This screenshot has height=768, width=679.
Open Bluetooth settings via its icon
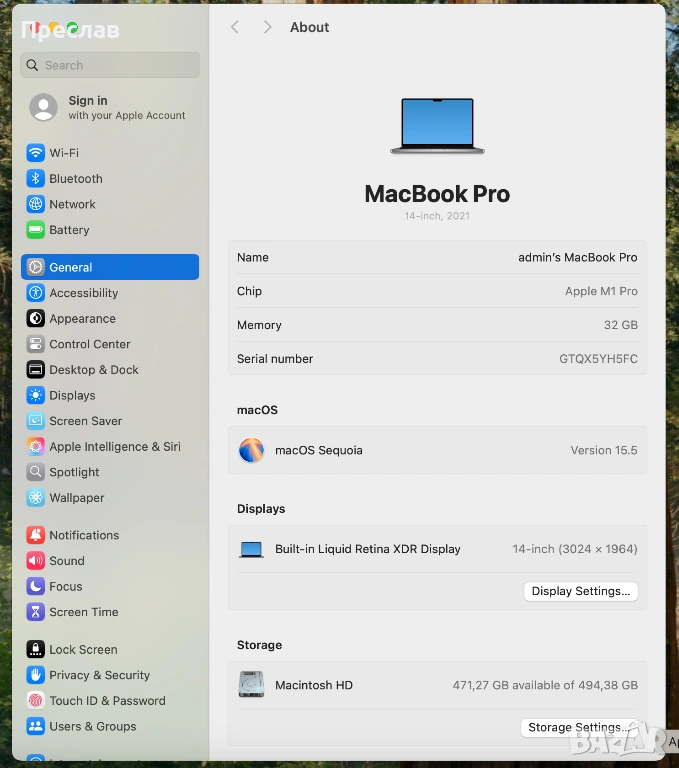point(36,179)
